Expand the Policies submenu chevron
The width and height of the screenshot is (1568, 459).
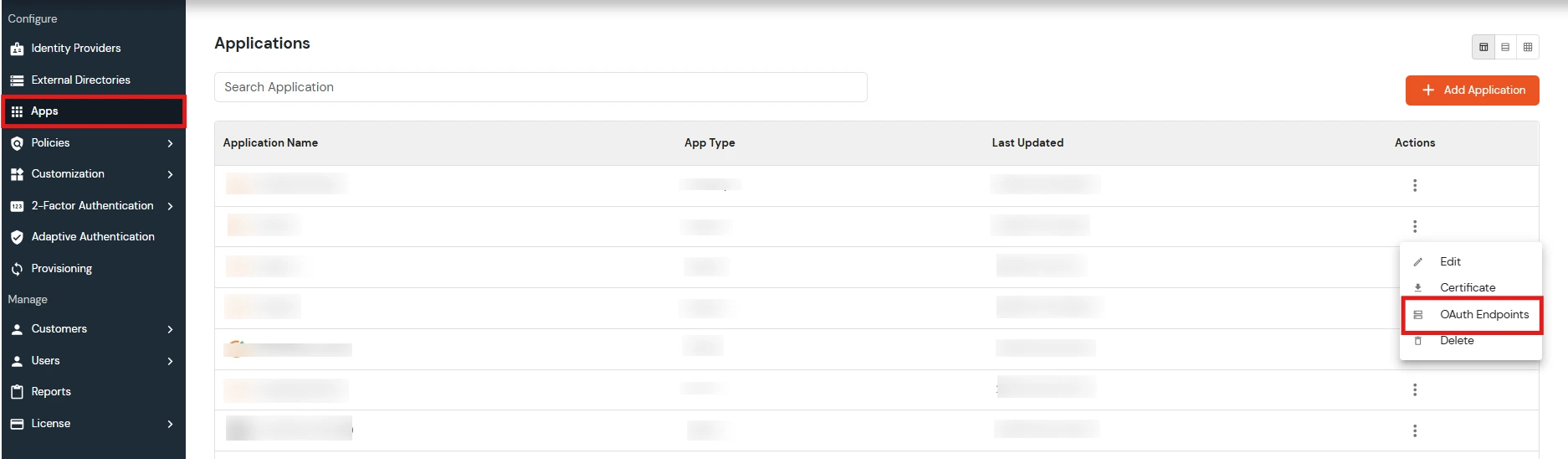tap(170, 143)
